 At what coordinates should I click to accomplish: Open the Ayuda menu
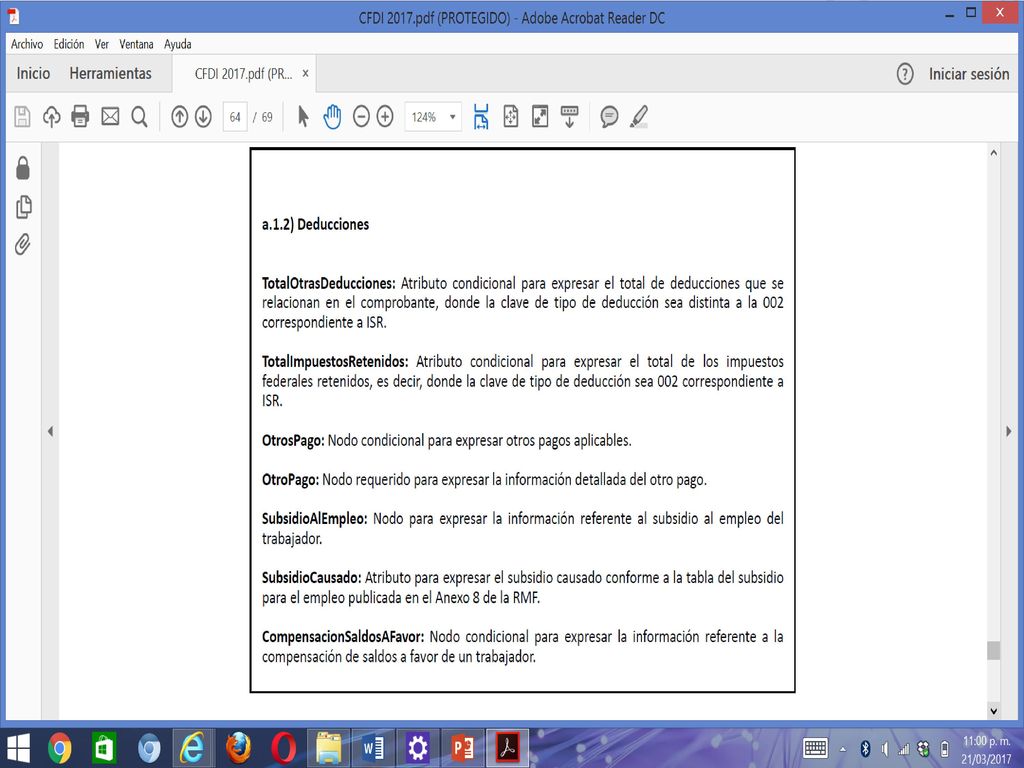178,44
